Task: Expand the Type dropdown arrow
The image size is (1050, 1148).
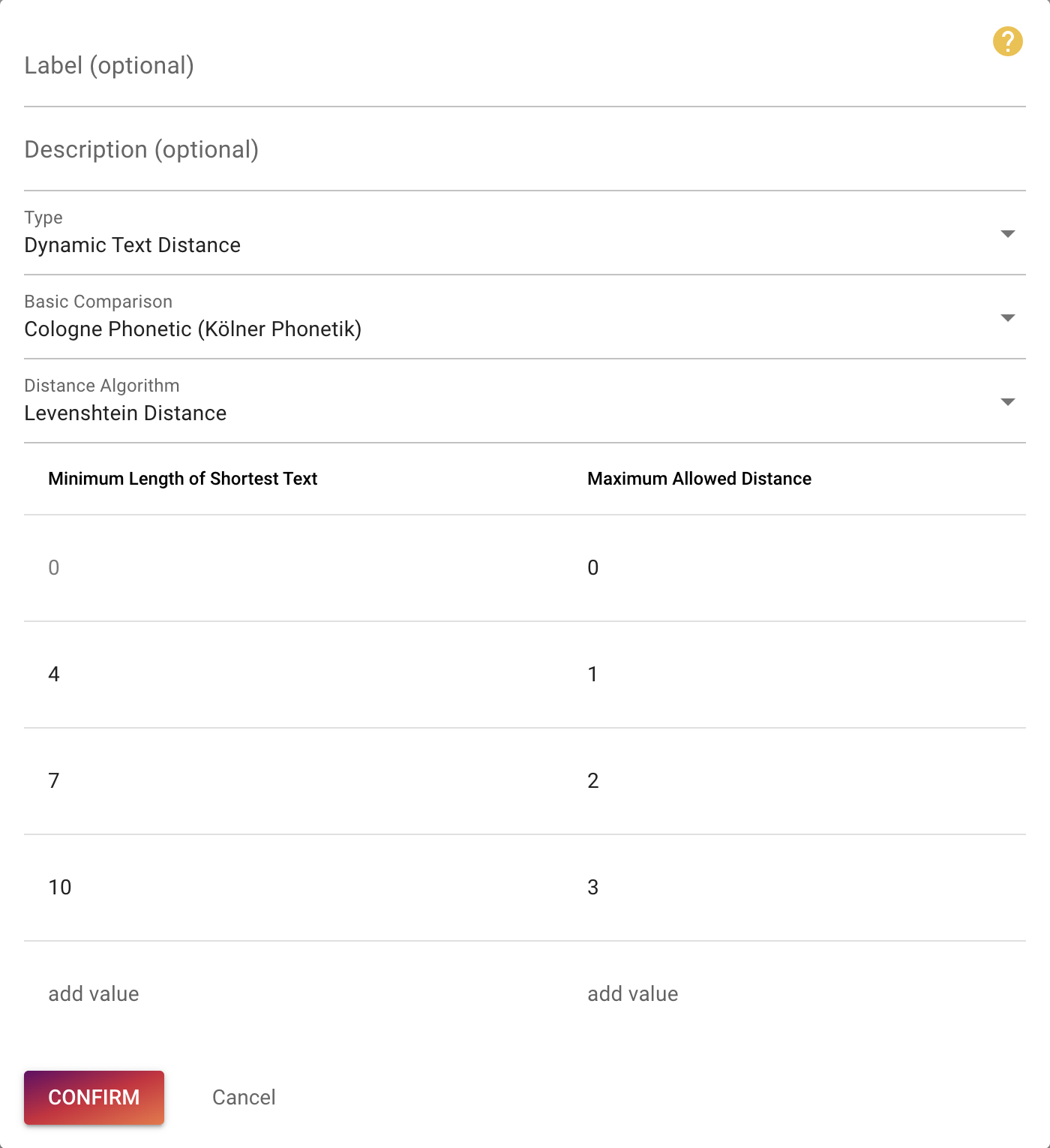Action: pyautogui.click(x=1008, y=234)
